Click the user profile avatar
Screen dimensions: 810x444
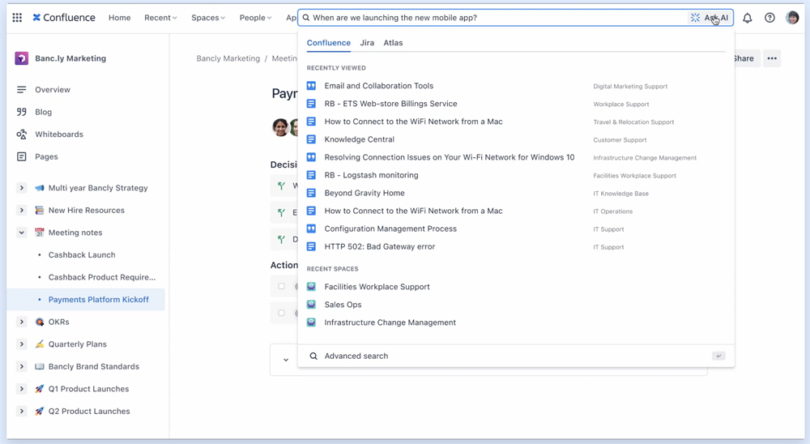click(792, 18)
